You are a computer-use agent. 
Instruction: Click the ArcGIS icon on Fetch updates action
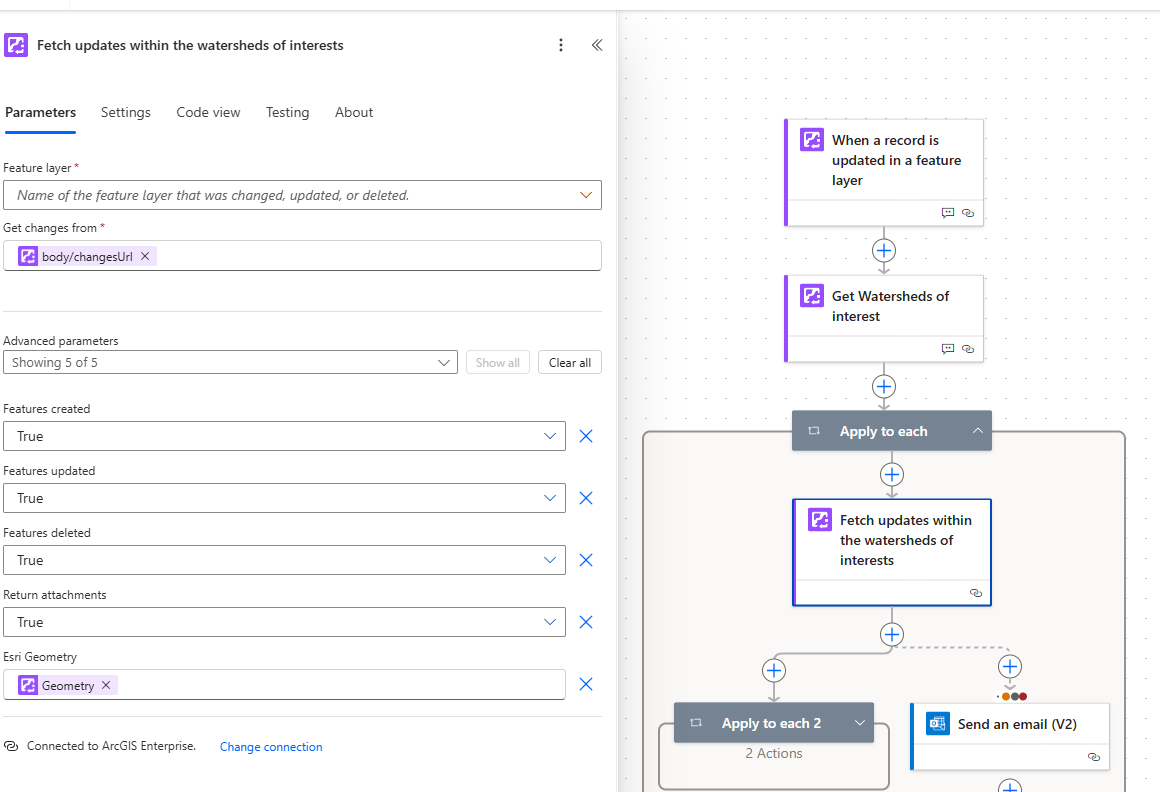[819, 519]
